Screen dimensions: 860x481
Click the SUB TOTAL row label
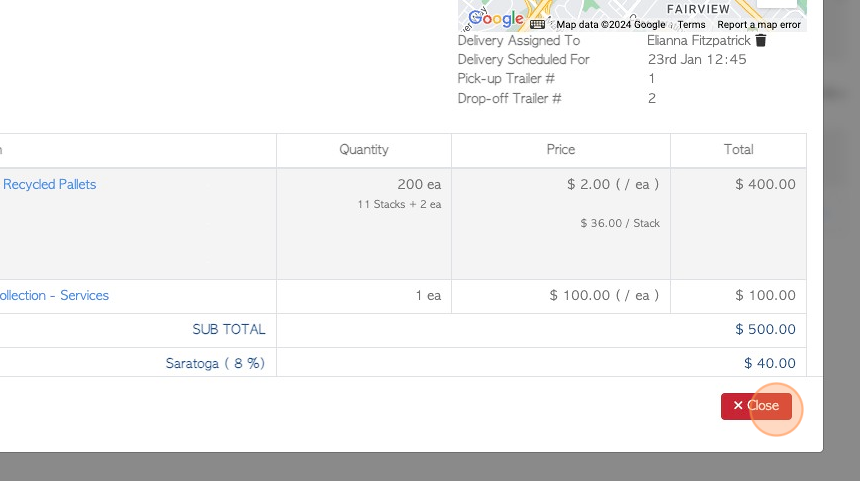[229, 330]
